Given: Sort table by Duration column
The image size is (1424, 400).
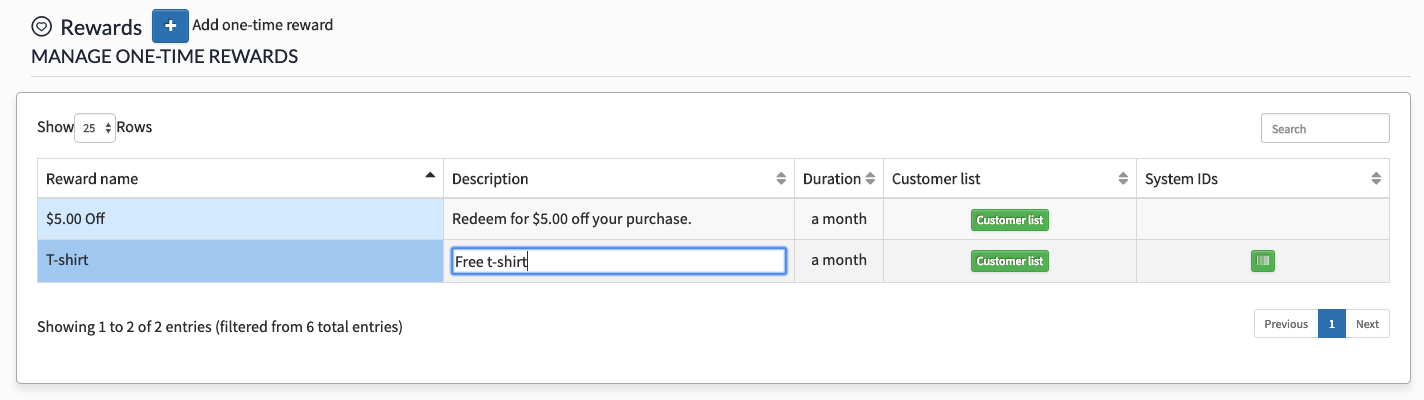Looking at the screenshot, I should click(x=870, y=179).
